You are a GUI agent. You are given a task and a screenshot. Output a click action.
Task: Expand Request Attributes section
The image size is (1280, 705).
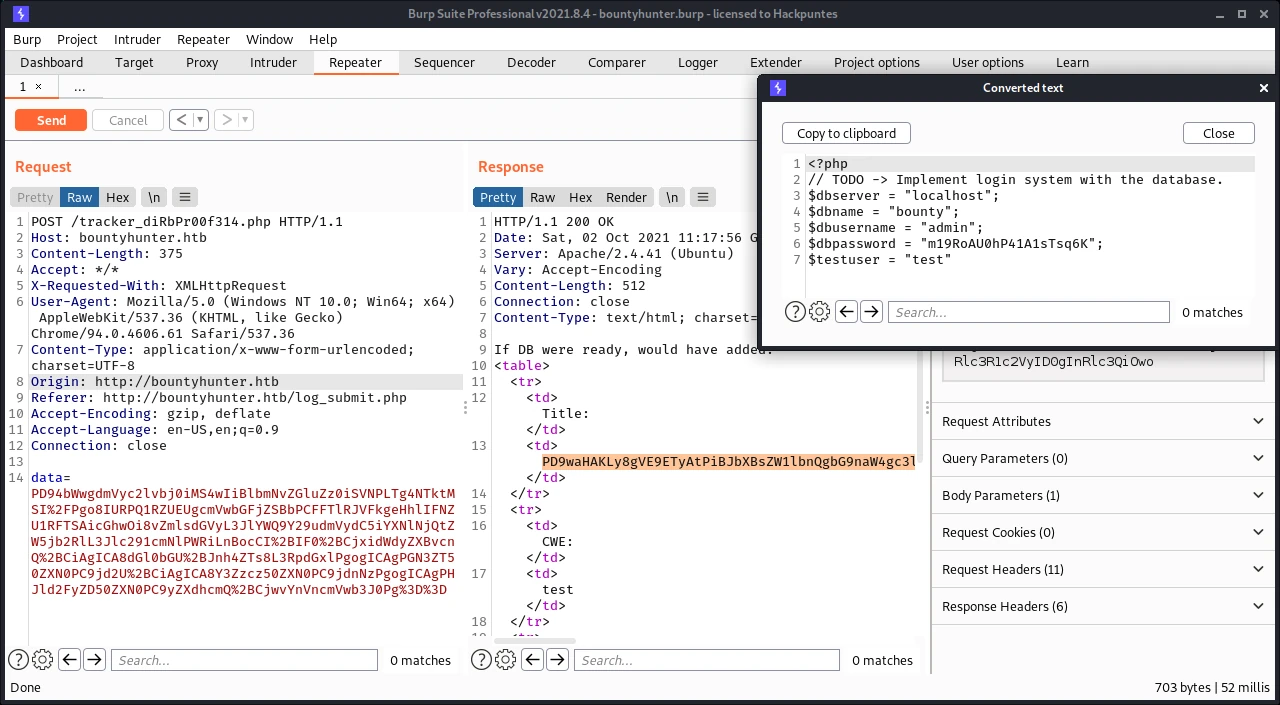coord(1105,421)
